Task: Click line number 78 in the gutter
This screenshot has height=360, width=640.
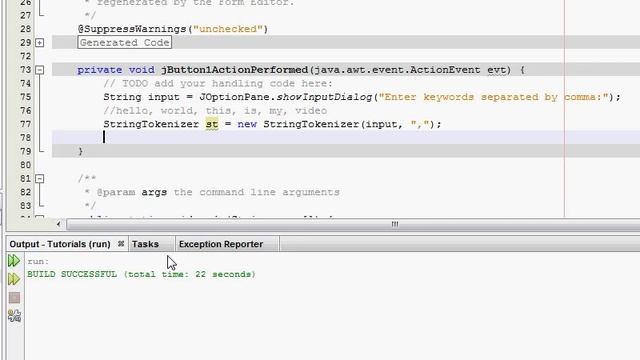Action: coord(25,138)
